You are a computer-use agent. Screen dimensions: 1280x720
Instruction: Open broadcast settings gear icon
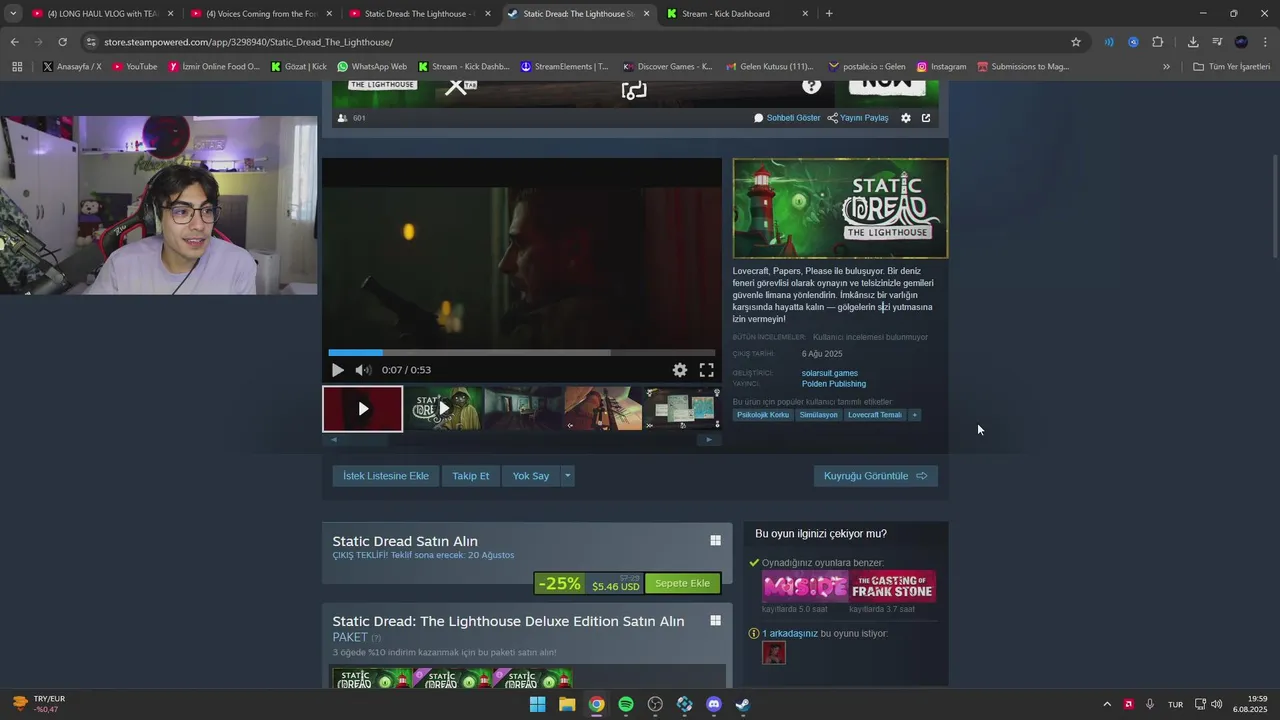coord(906,118)
